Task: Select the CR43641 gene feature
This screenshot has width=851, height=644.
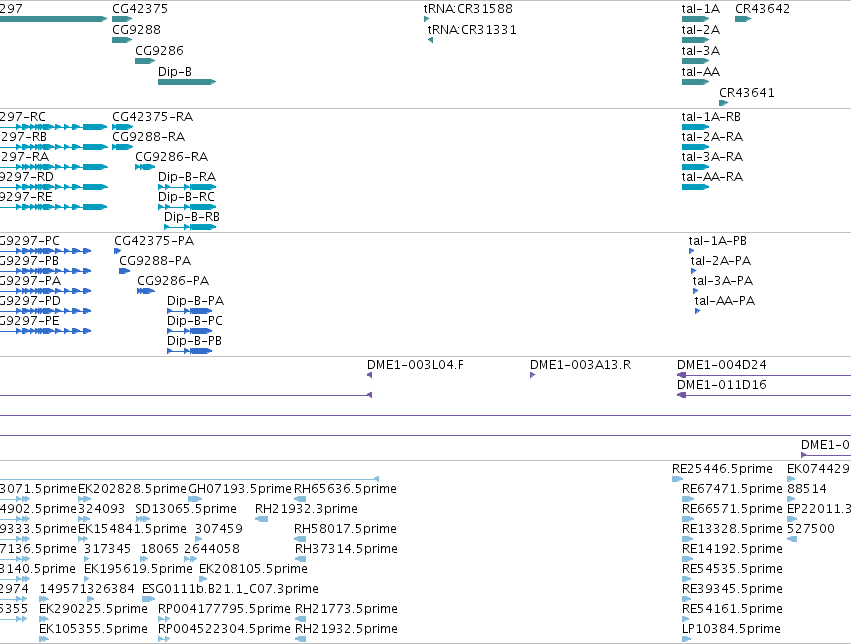Action: pyautogui.click(x=723, y=103)
